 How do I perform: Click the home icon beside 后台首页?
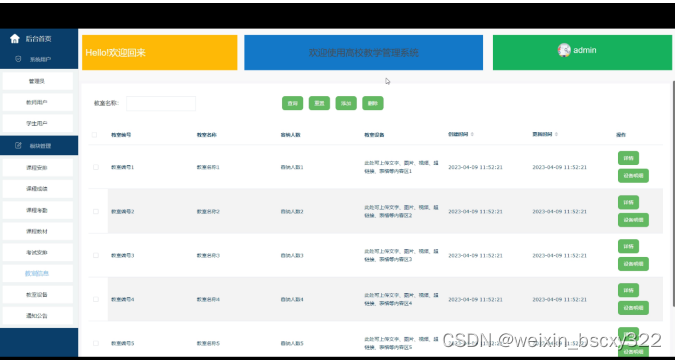15,39
